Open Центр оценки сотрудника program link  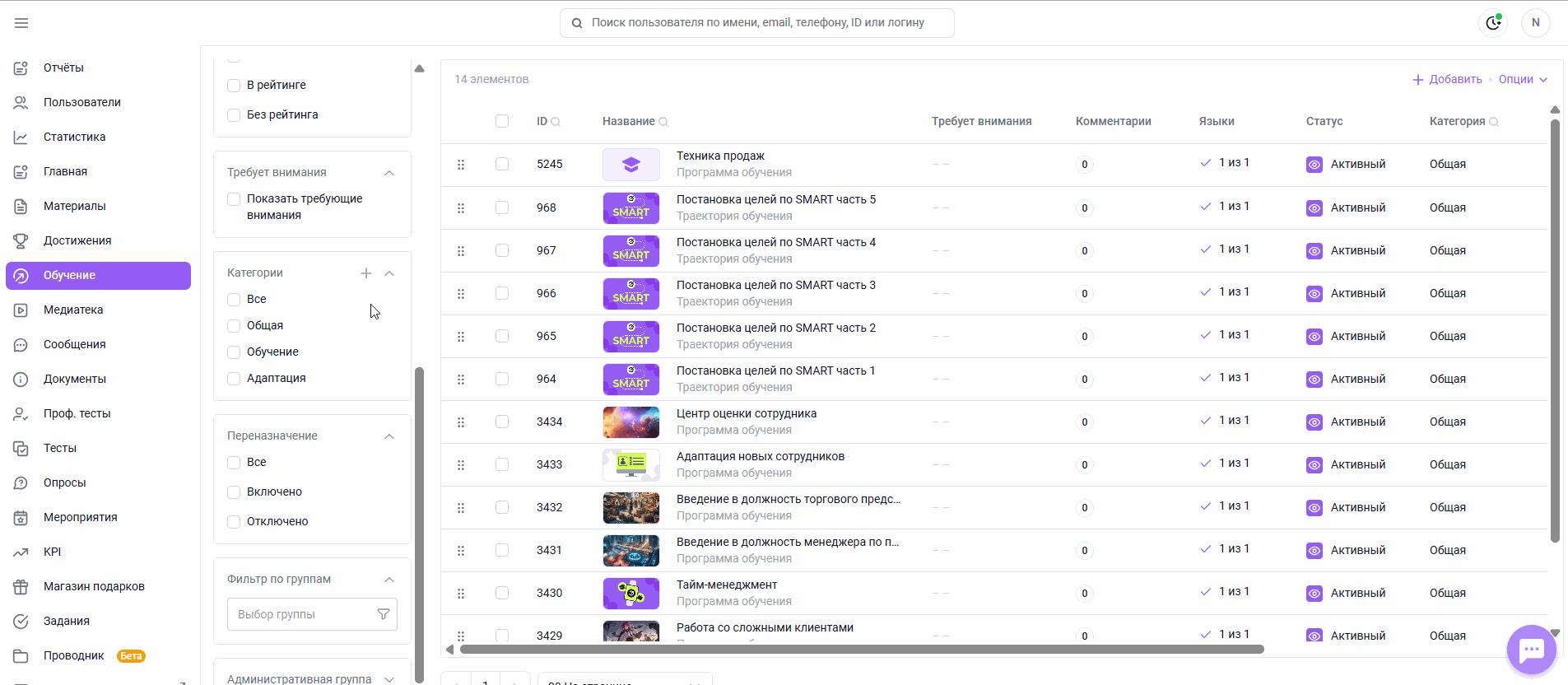click(x=747, y=413)
